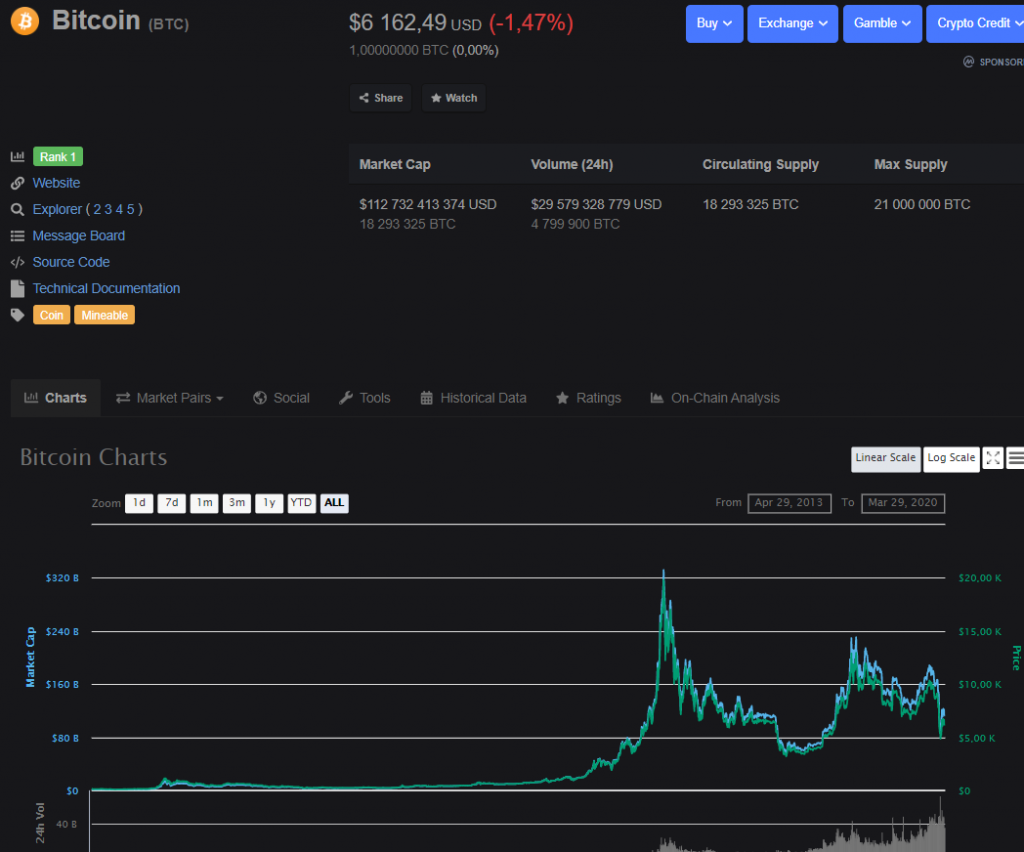Click the tag icon beside Coin and Mineable
This screenshot has width=1024, height=852.
(x=18, y=314)
